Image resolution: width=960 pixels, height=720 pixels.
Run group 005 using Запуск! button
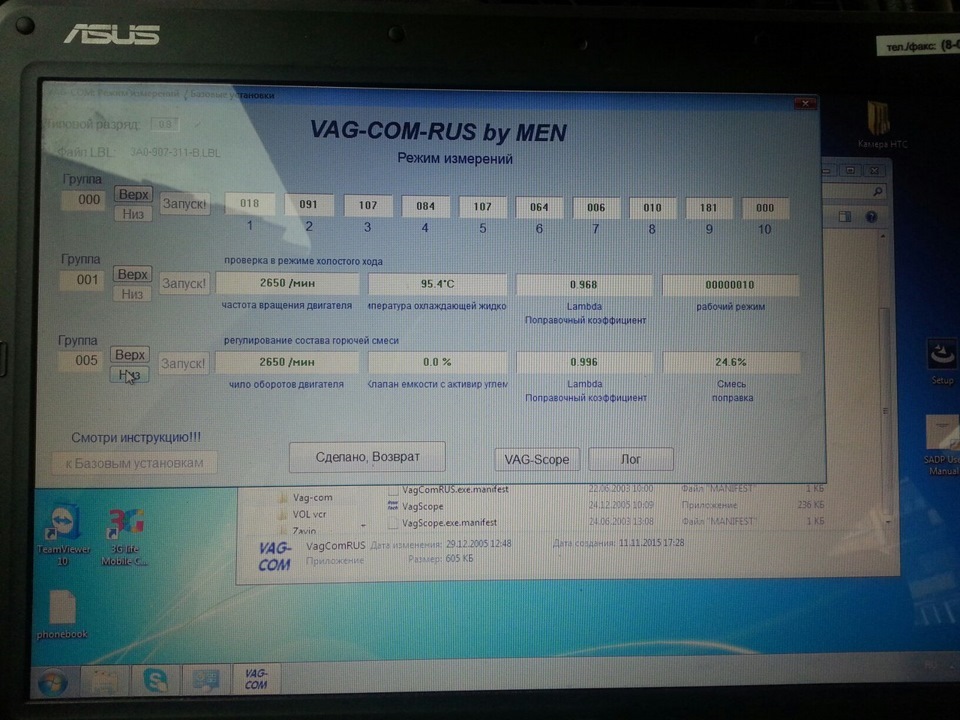pos(183,363)
